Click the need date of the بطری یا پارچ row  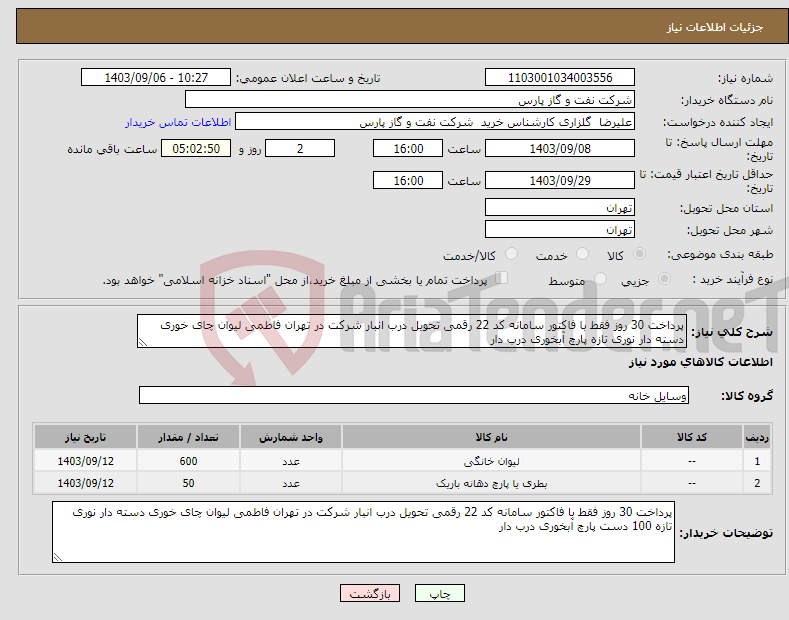[x=86, y=483]
